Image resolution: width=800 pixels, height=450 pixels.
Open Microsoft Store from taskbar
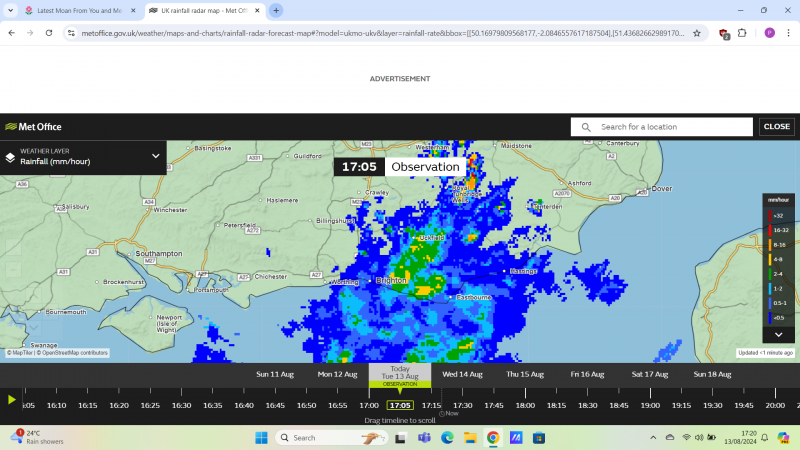coord(539,438)
